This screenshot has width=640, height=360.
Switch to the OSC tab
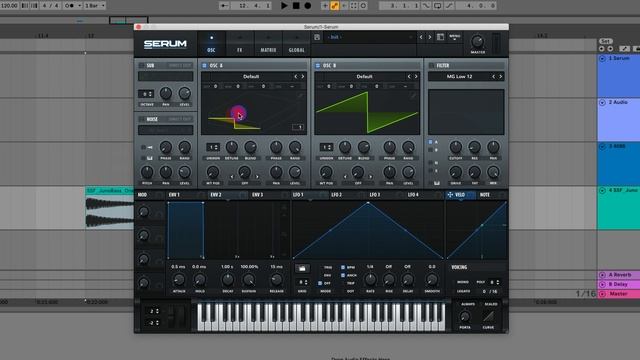211,44
